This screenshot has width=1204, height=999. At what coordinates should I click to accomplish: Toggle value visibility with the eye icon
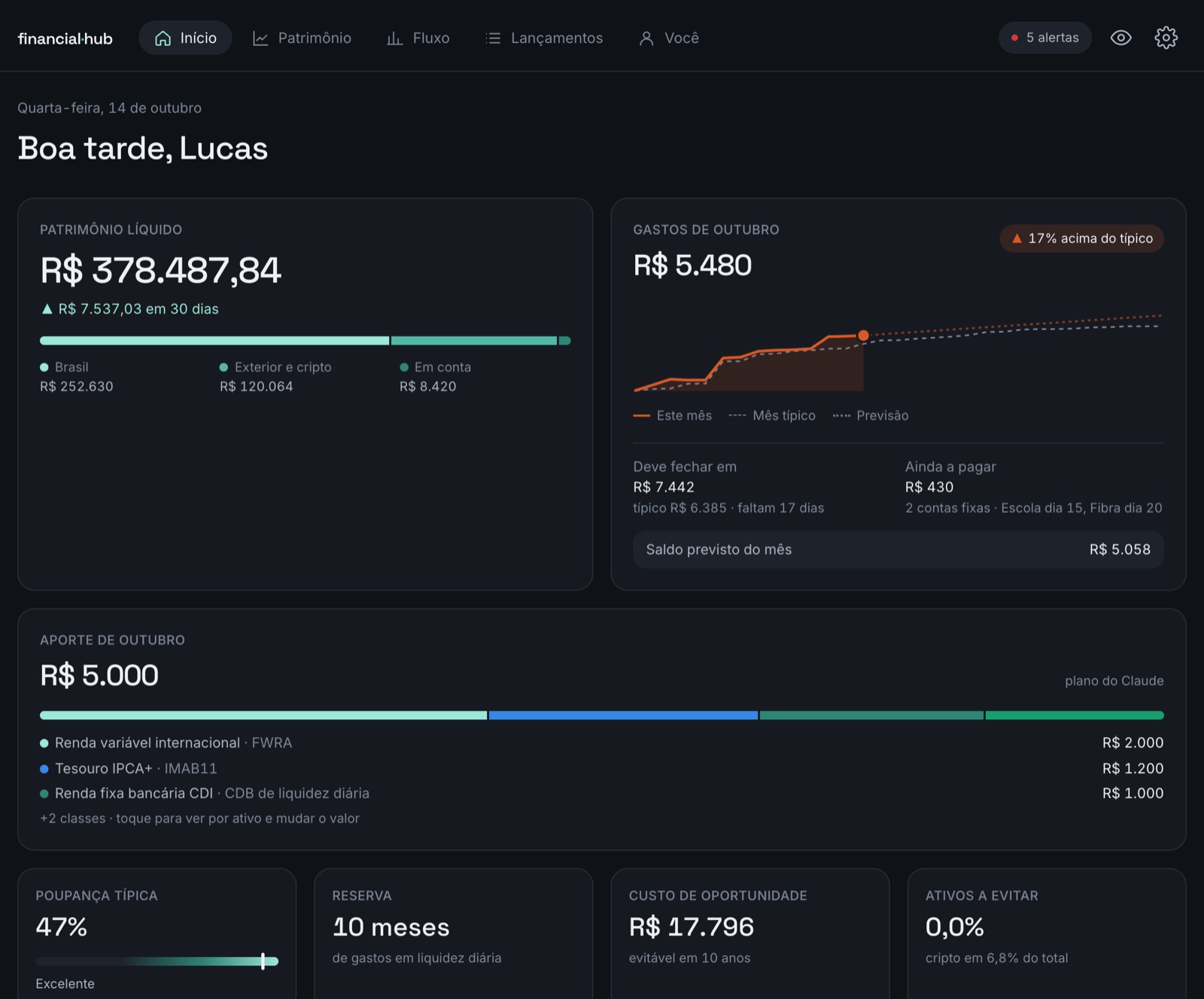point(1120,38)
